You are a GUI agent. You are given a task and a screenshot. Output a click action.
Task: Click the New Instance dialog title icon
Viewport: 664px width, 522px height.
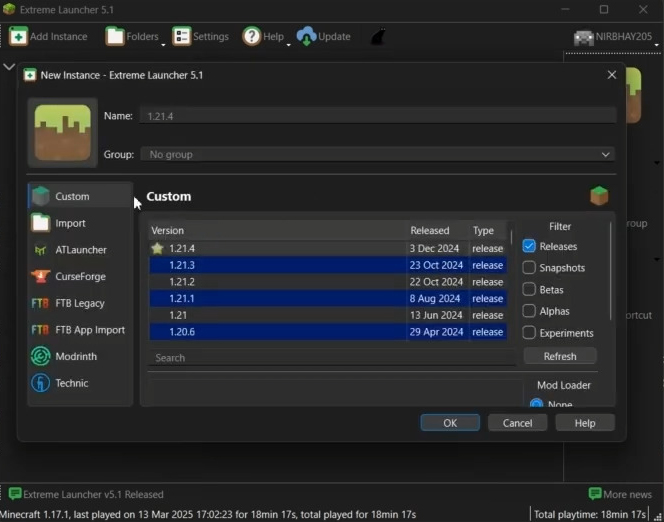[x=30, y=75]
